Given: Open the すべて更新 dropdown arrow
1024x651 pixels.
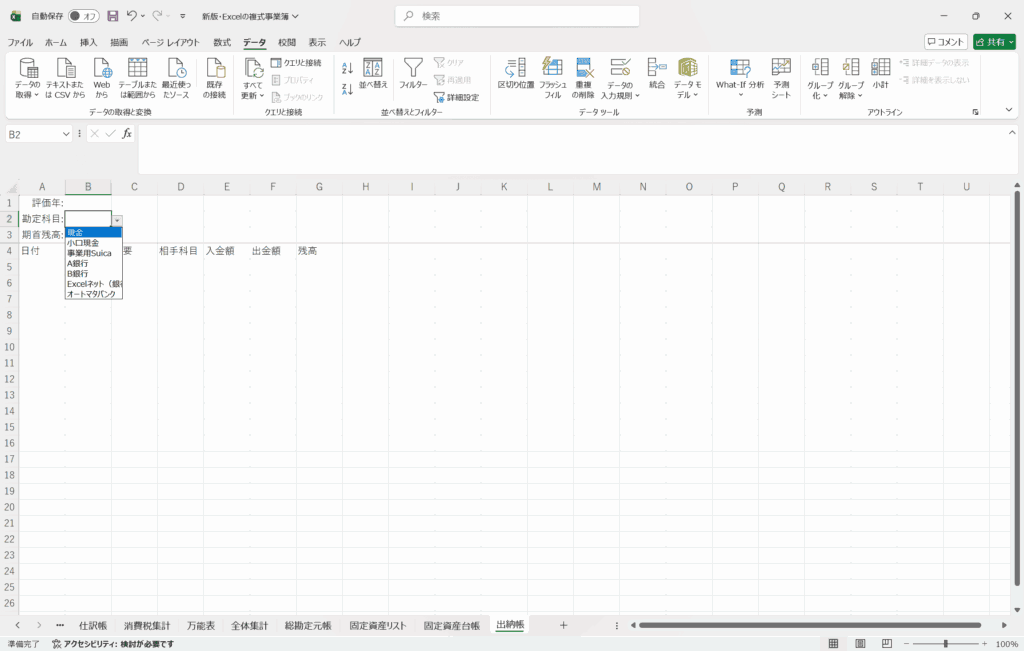Looking at the screenshot, I should [x=262, y=96].
